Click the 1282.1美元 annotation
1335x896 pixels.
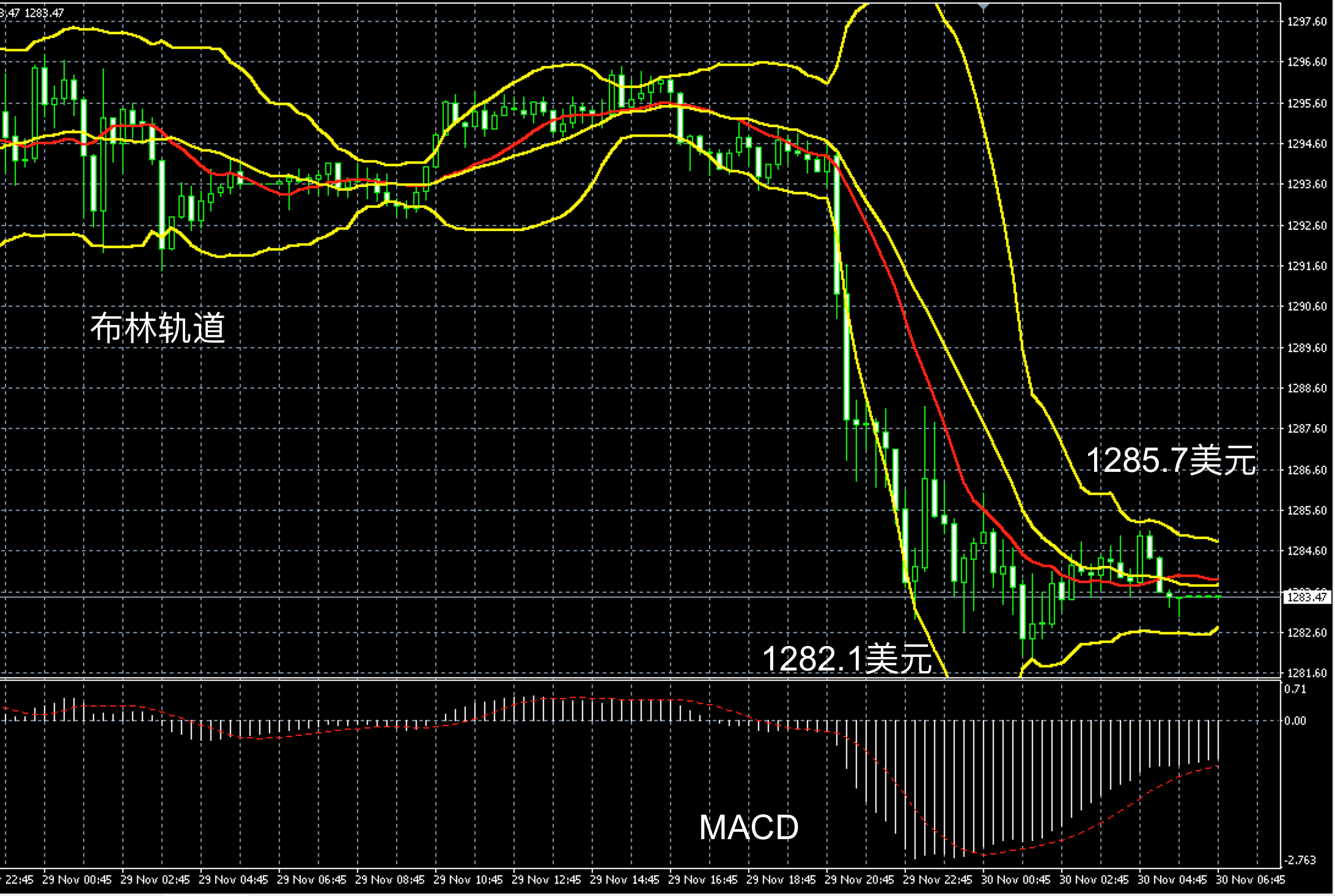[847, 659]
